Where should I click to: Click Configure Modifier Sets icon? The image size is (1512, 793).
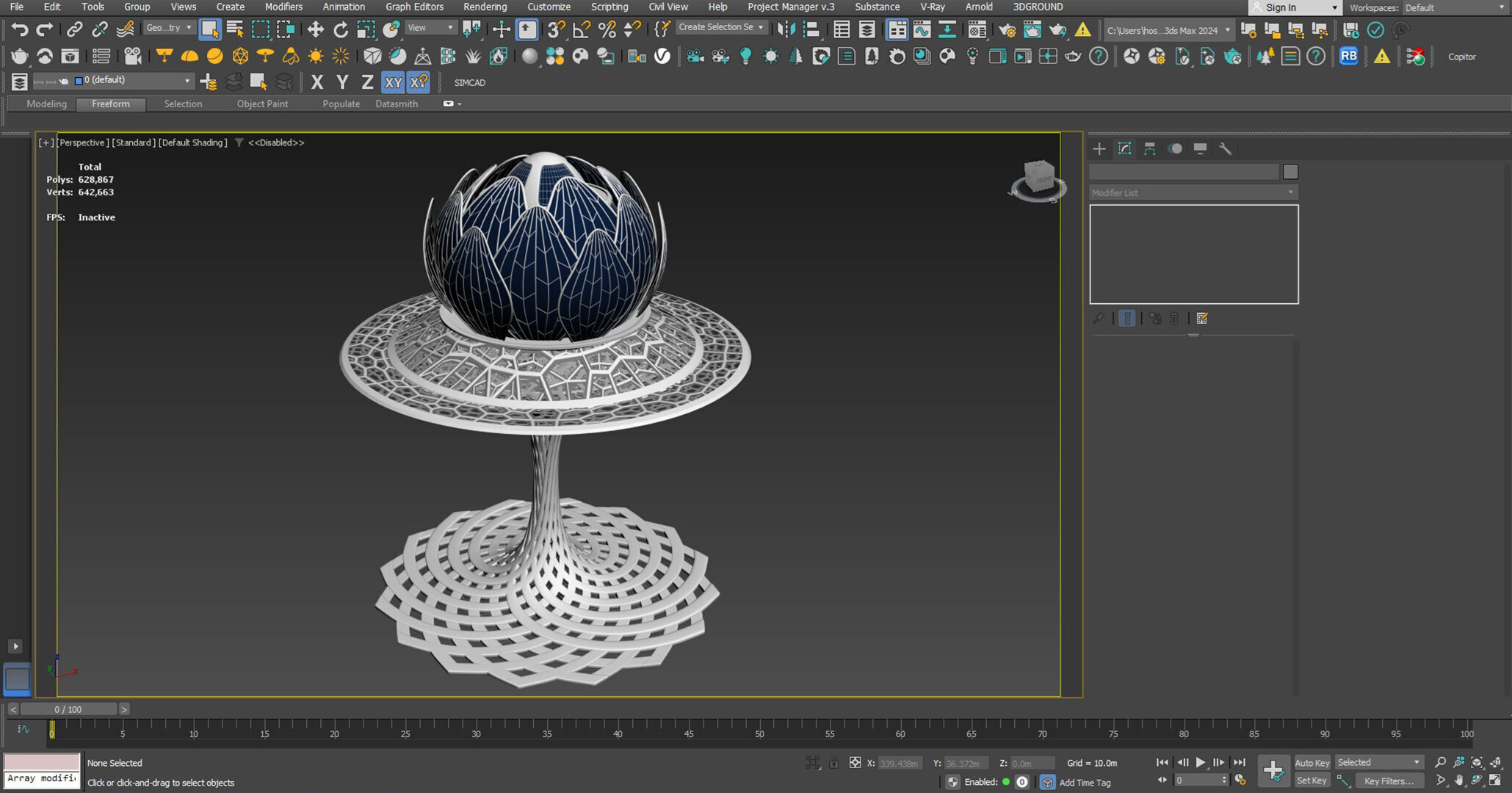[1202, 318]
